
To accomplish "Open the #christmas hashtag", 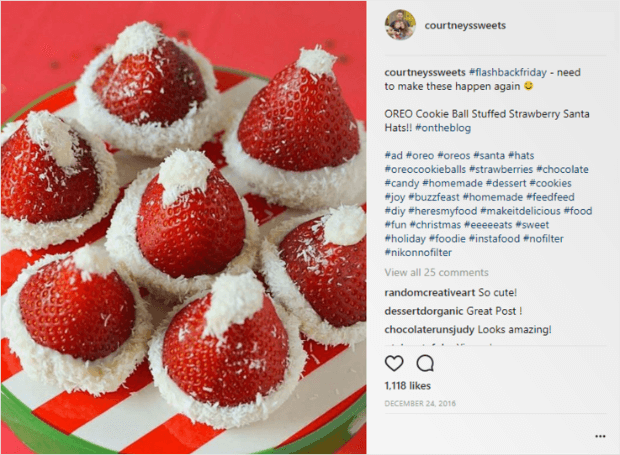I will click(435, 225).
